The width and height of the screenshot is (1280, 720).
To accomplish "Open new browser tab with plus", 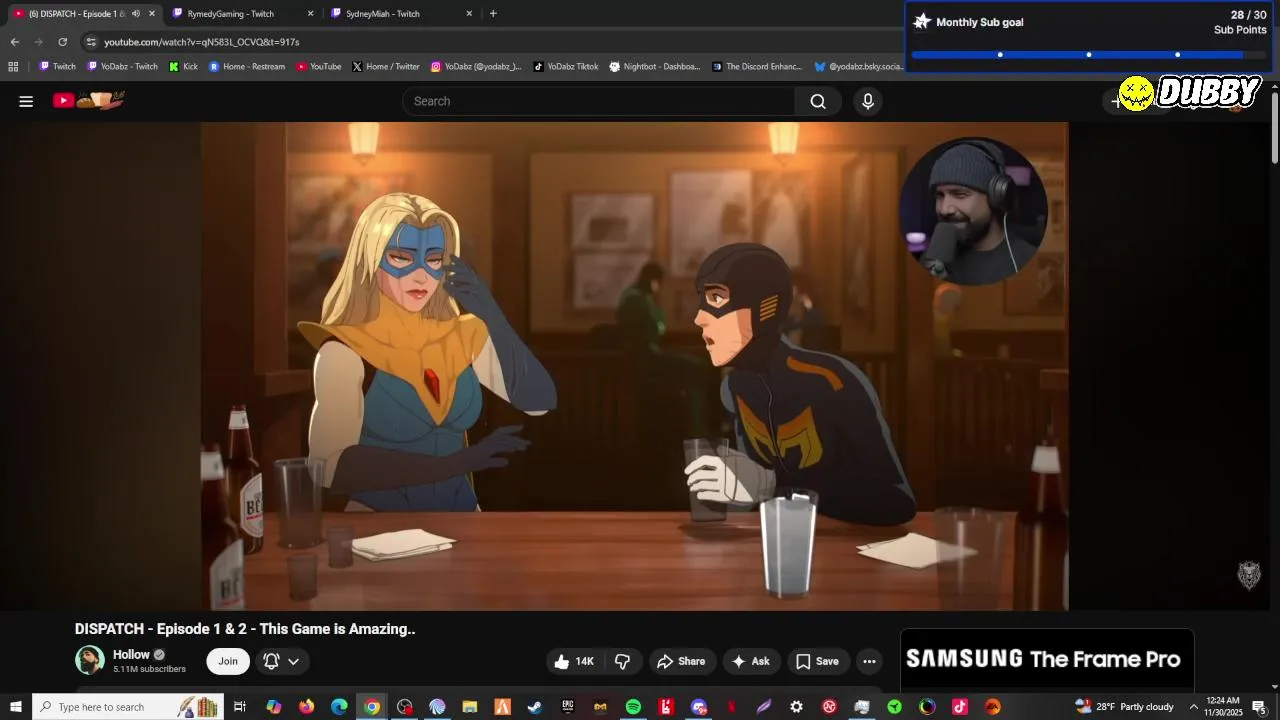I will (x=493, y=14).
